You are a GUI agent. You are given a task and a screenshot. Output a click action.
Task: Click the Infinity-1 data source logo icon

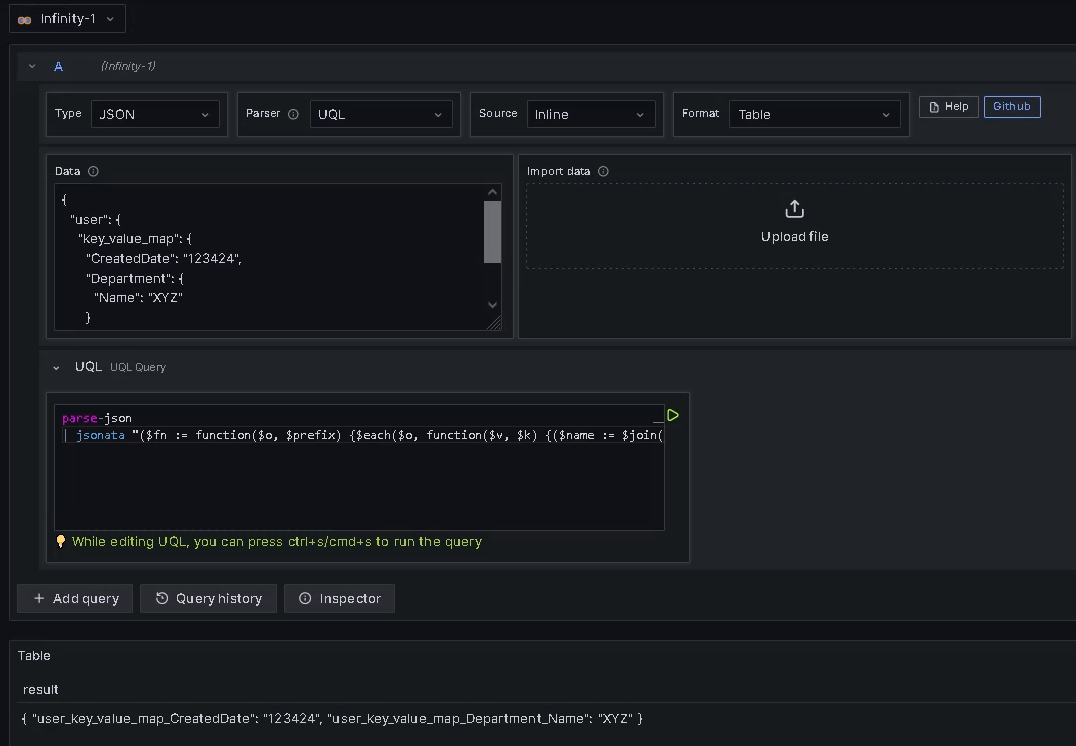[25, 19]
